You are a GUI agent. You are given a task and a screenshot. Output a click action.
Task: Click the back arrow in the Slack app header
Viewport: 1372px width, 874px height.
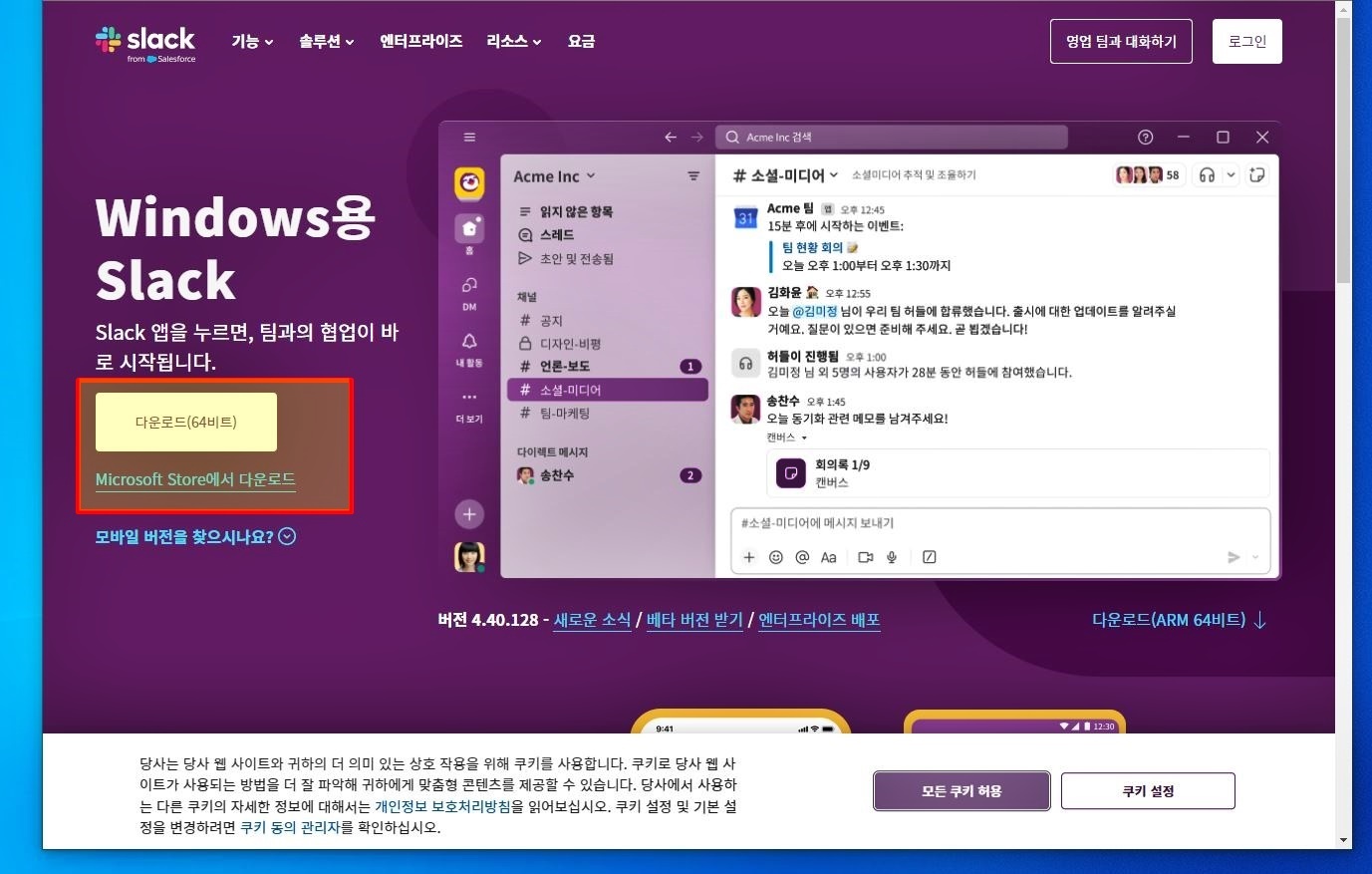(671, 138)
